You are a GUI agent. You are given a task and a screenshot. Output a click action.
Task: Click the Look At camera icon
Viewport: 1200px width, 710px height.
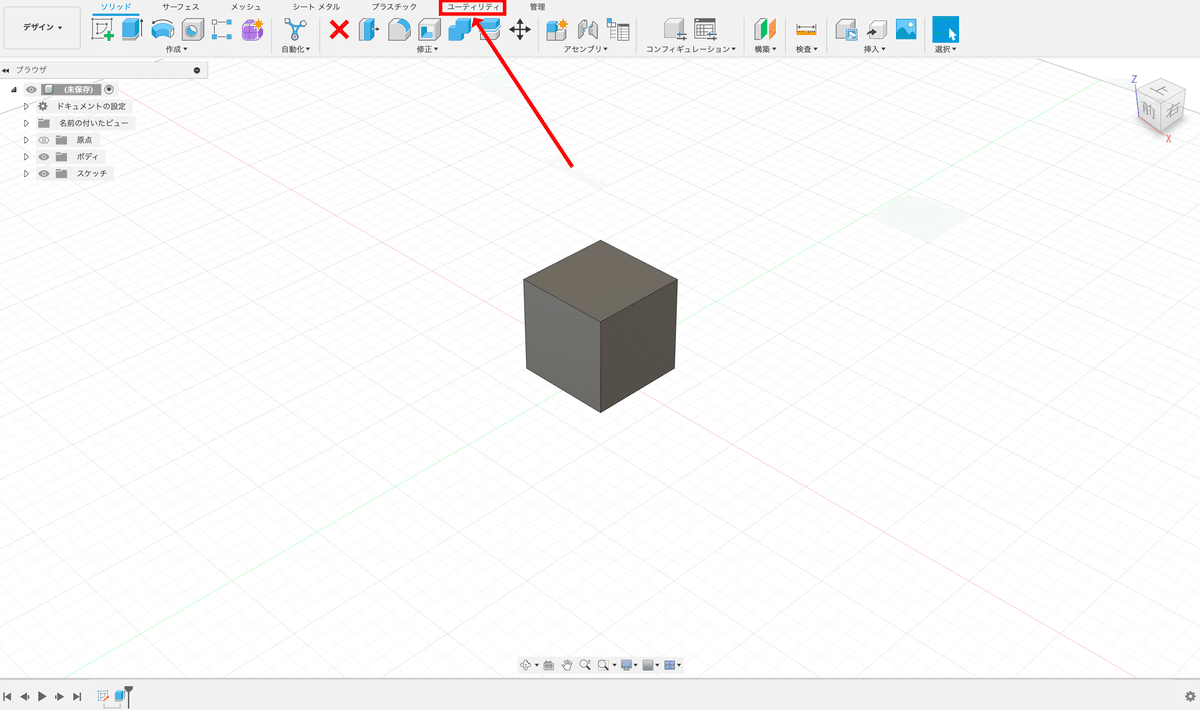[549, 665]
